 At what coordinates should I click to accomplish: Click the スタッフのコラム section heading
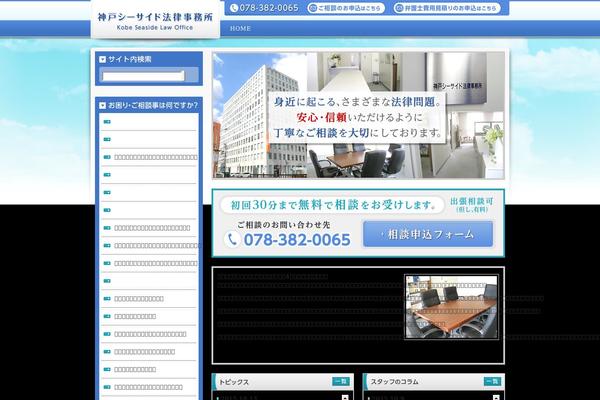395,382
